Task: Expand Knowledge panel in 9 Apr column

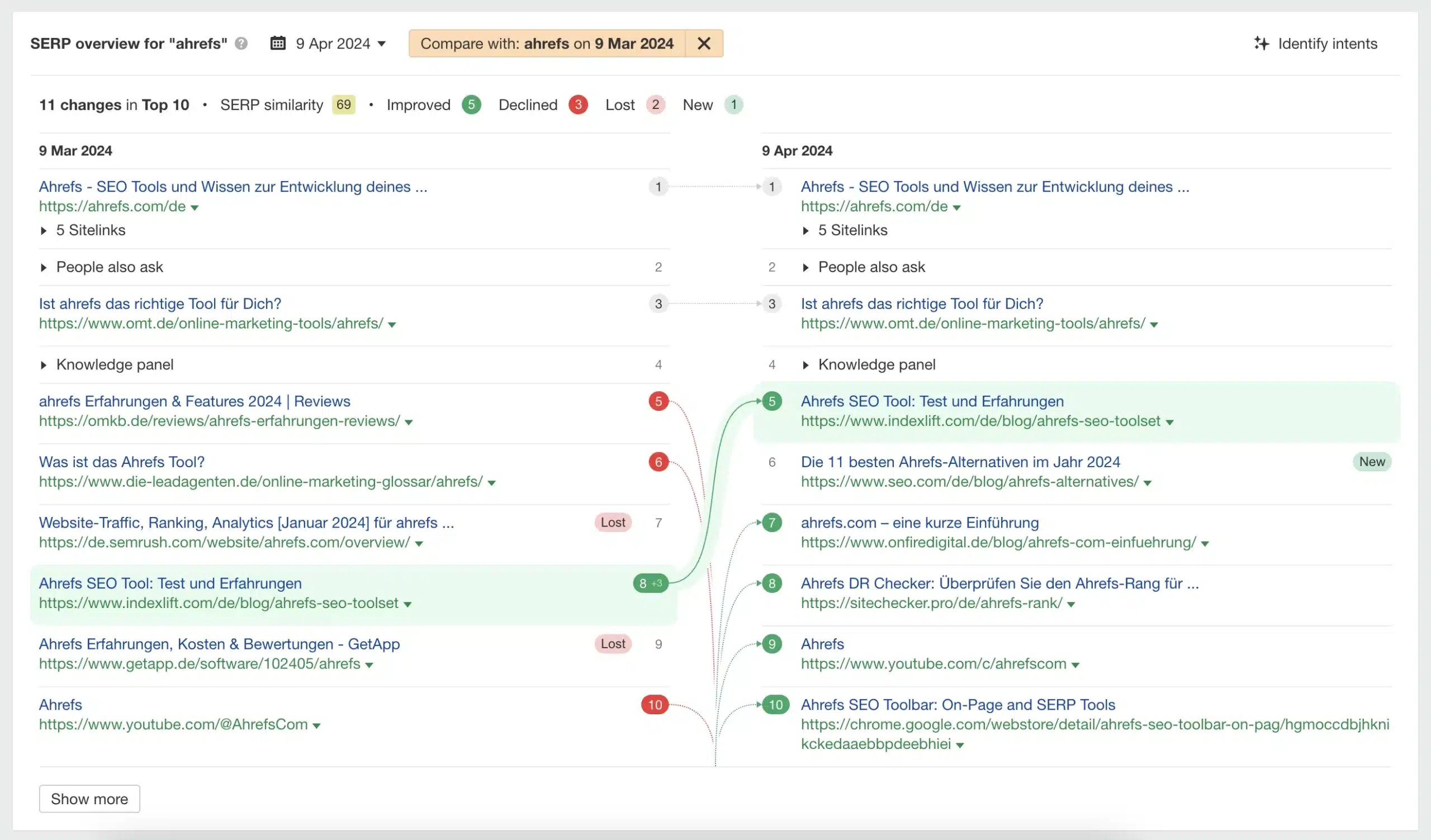Action: click(x=869, y=364)
